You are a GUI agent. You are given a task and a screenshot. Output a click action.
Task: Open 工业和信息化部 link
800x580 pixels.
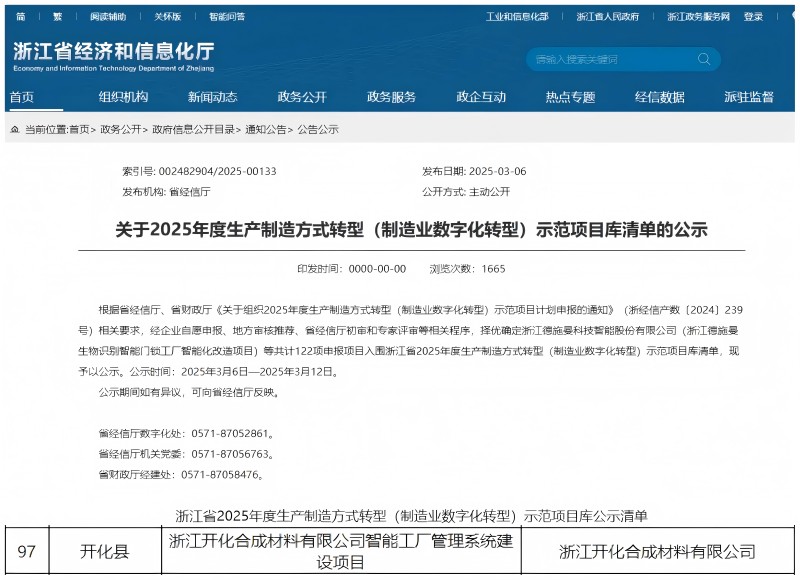[517, 17]
